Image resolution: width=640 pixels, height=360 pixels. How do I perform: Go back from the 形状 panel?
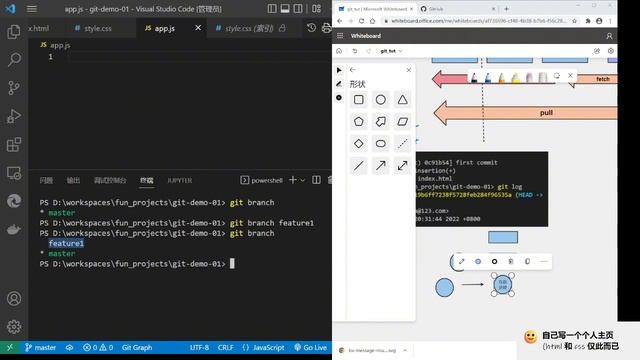pos(353,70)
